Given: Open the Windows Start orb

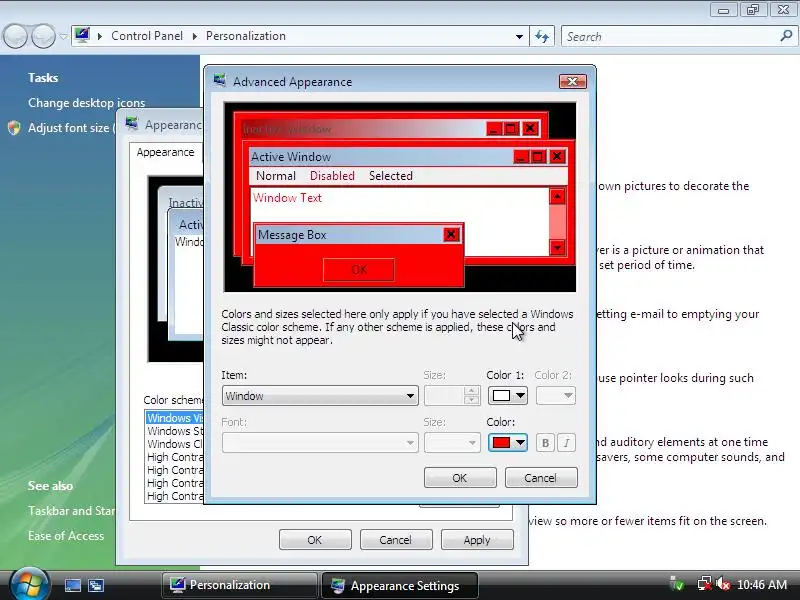Looking at the screenshot, I should click(29, 585).
